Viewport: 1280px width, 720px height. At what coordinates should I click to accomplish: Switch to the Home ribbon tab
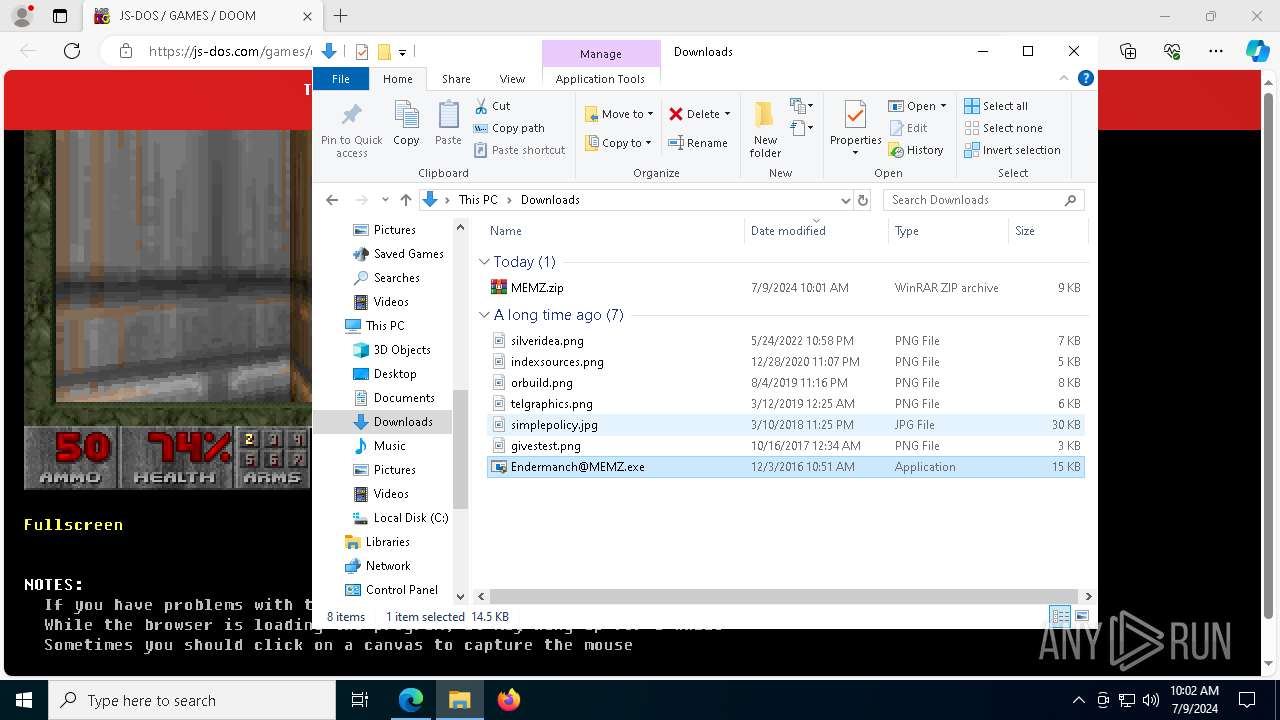coord(397,79)
